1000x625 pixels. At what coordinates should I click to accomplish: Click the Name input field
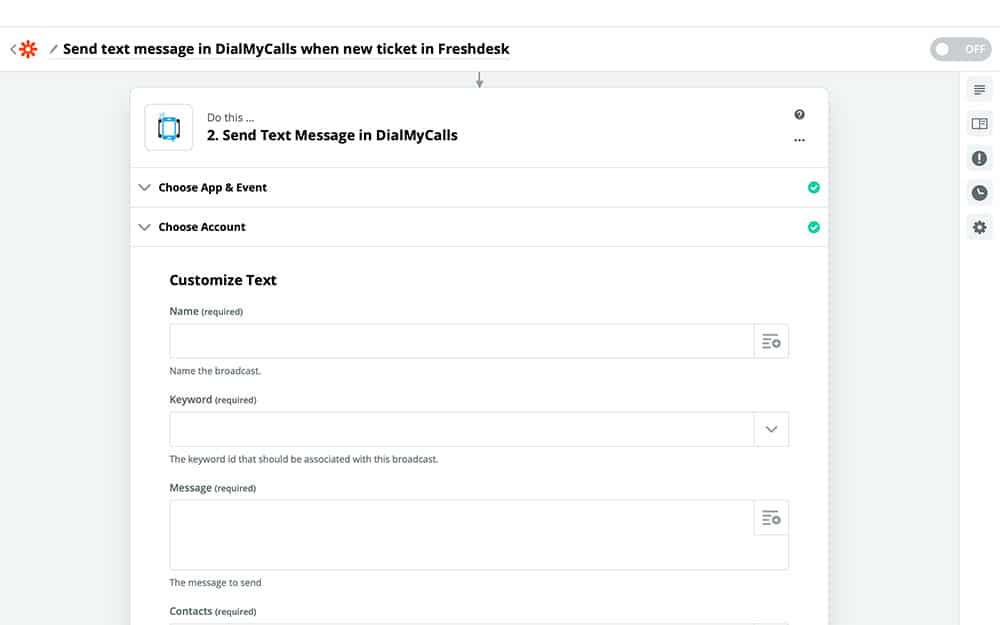(461, 341)
